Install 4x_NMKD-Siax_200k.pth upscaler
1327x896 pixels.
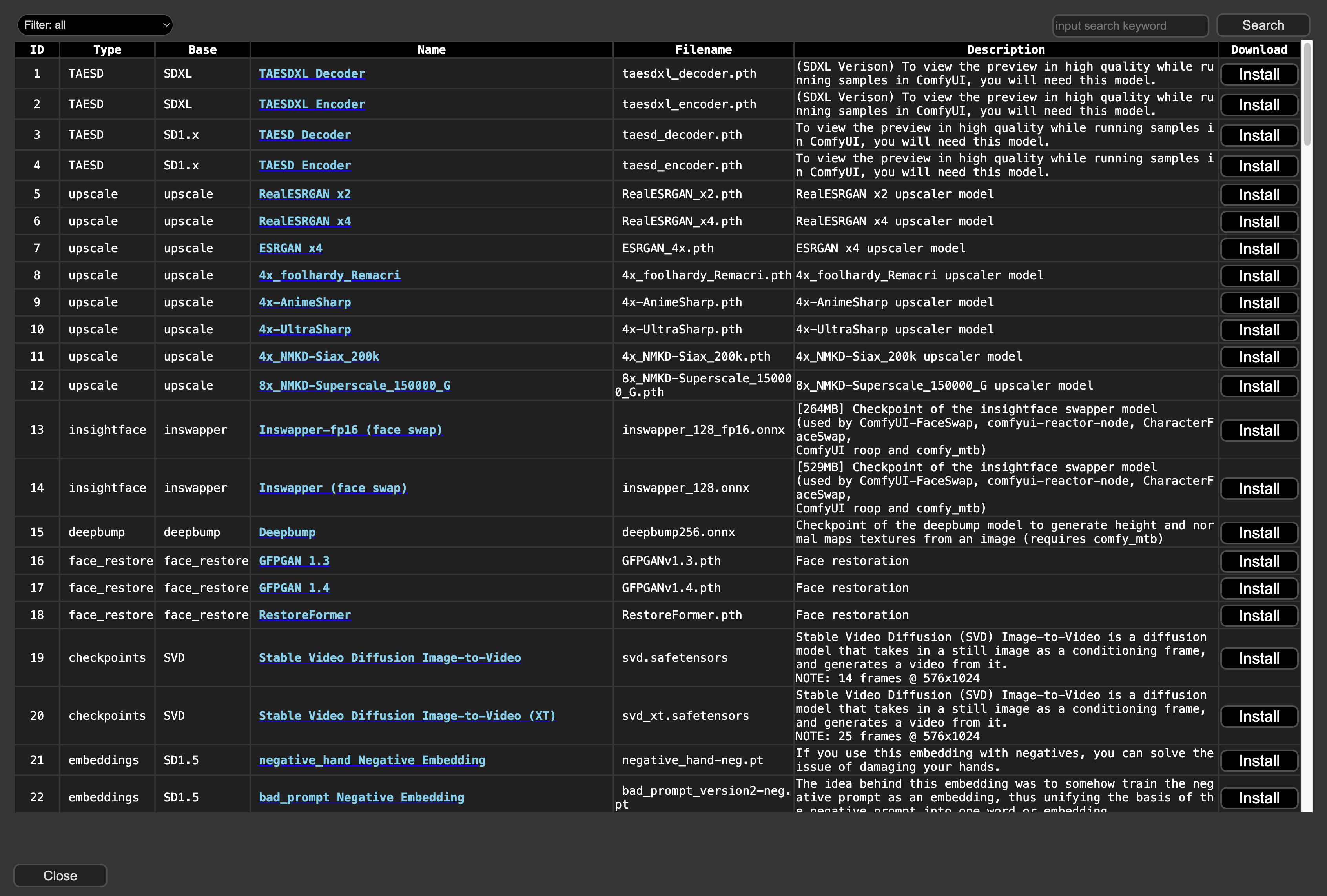(x=1259, y=357)
